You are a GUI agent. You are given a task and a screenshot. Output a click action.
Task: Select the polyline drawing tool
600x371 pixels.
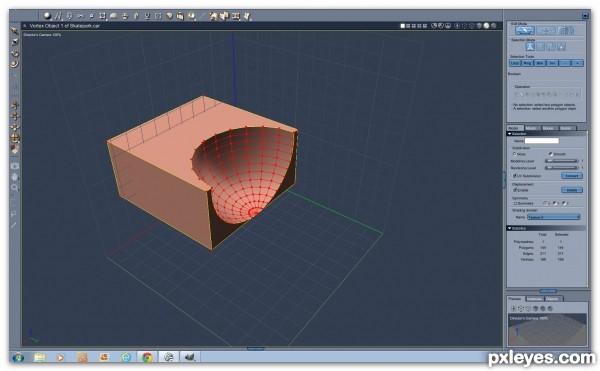(58, 16)
